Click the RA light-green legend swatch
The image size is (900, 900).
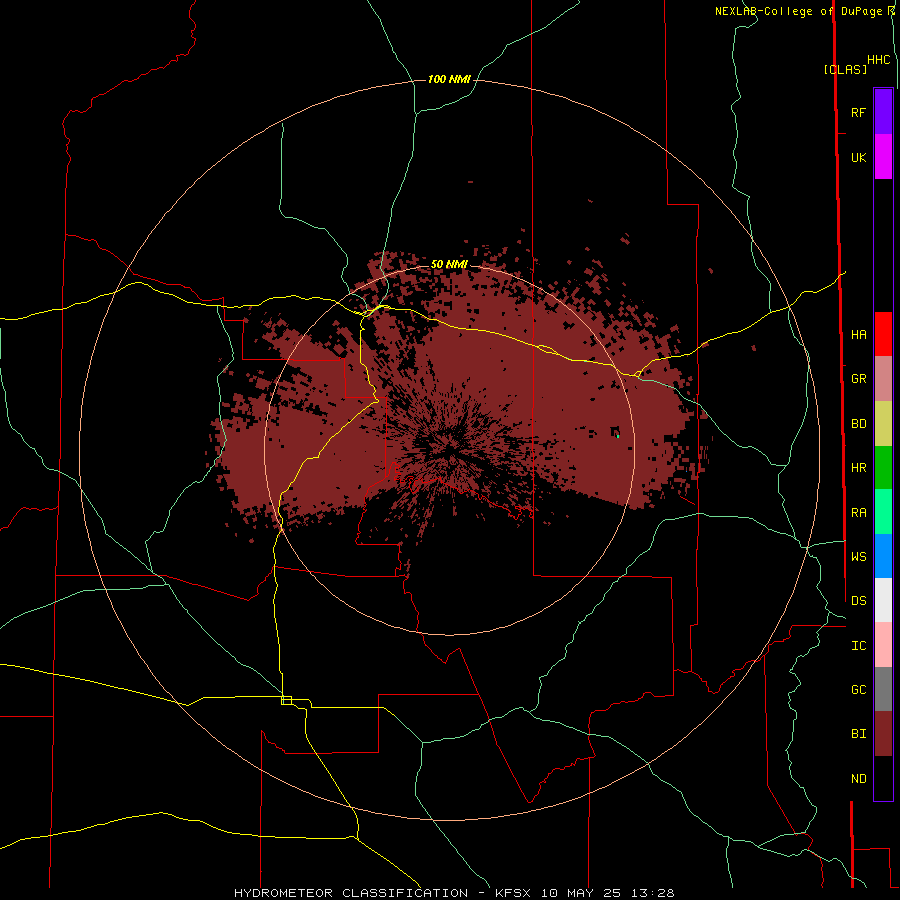tap(883, 512)
